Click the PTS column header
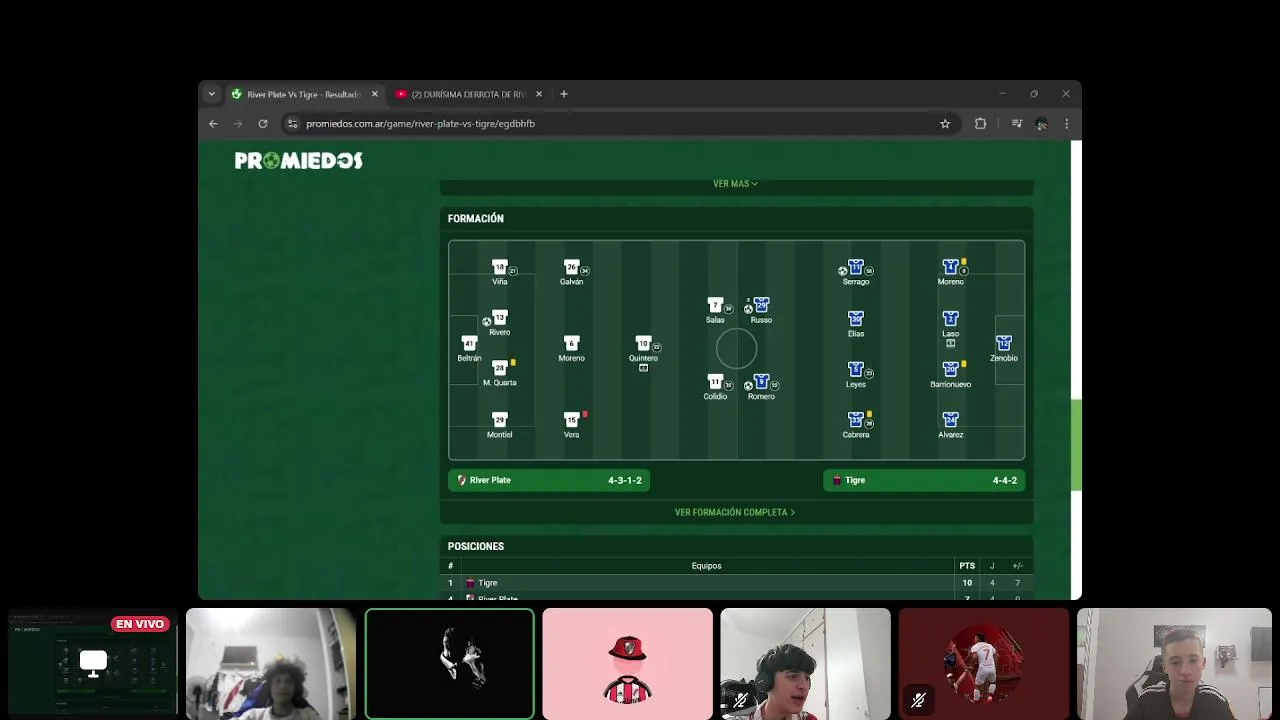 click(967, 566)
